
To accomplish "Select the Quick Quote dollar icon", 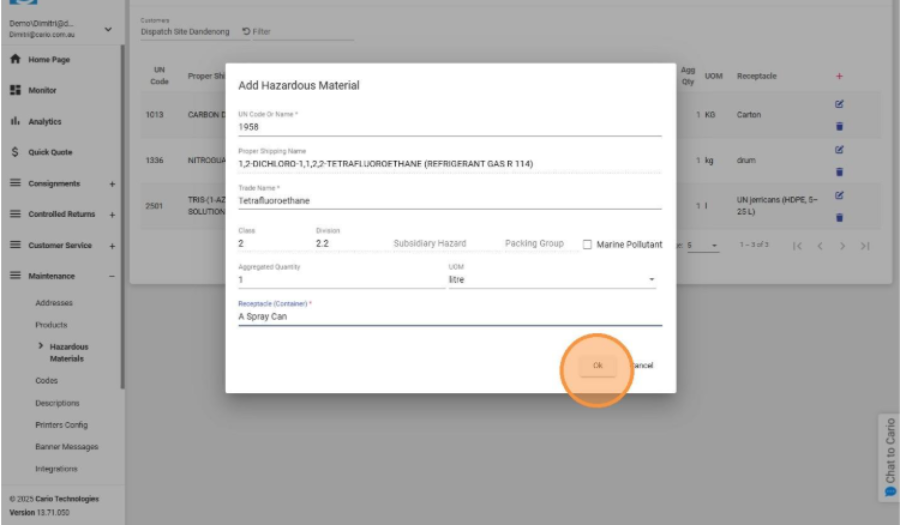I will coord(16,152).
